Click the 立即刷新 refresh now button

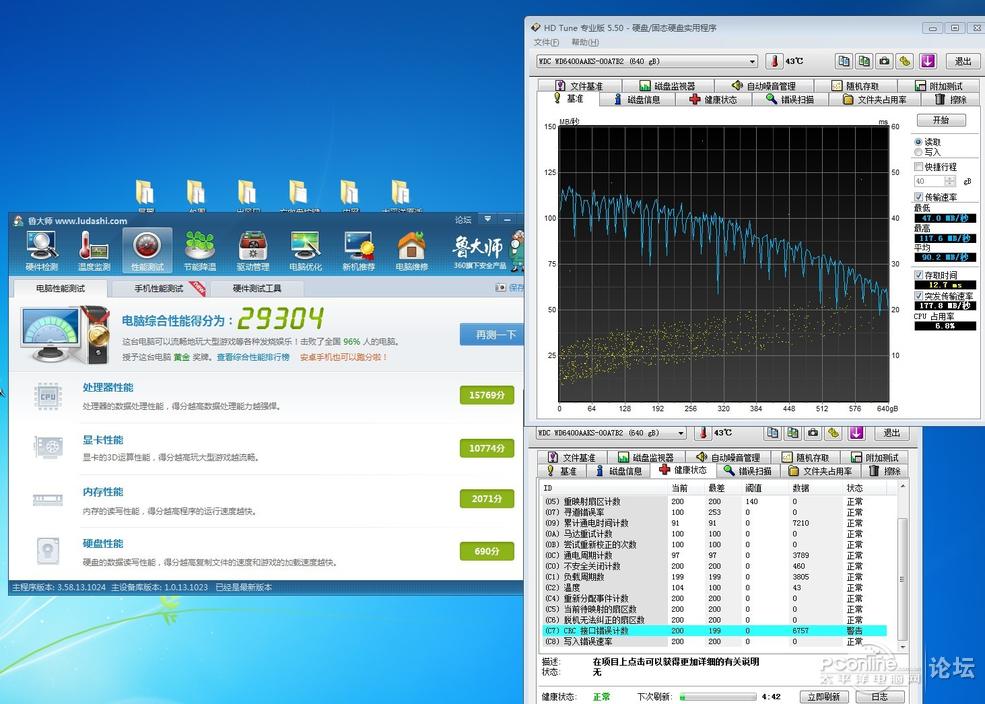824,696
